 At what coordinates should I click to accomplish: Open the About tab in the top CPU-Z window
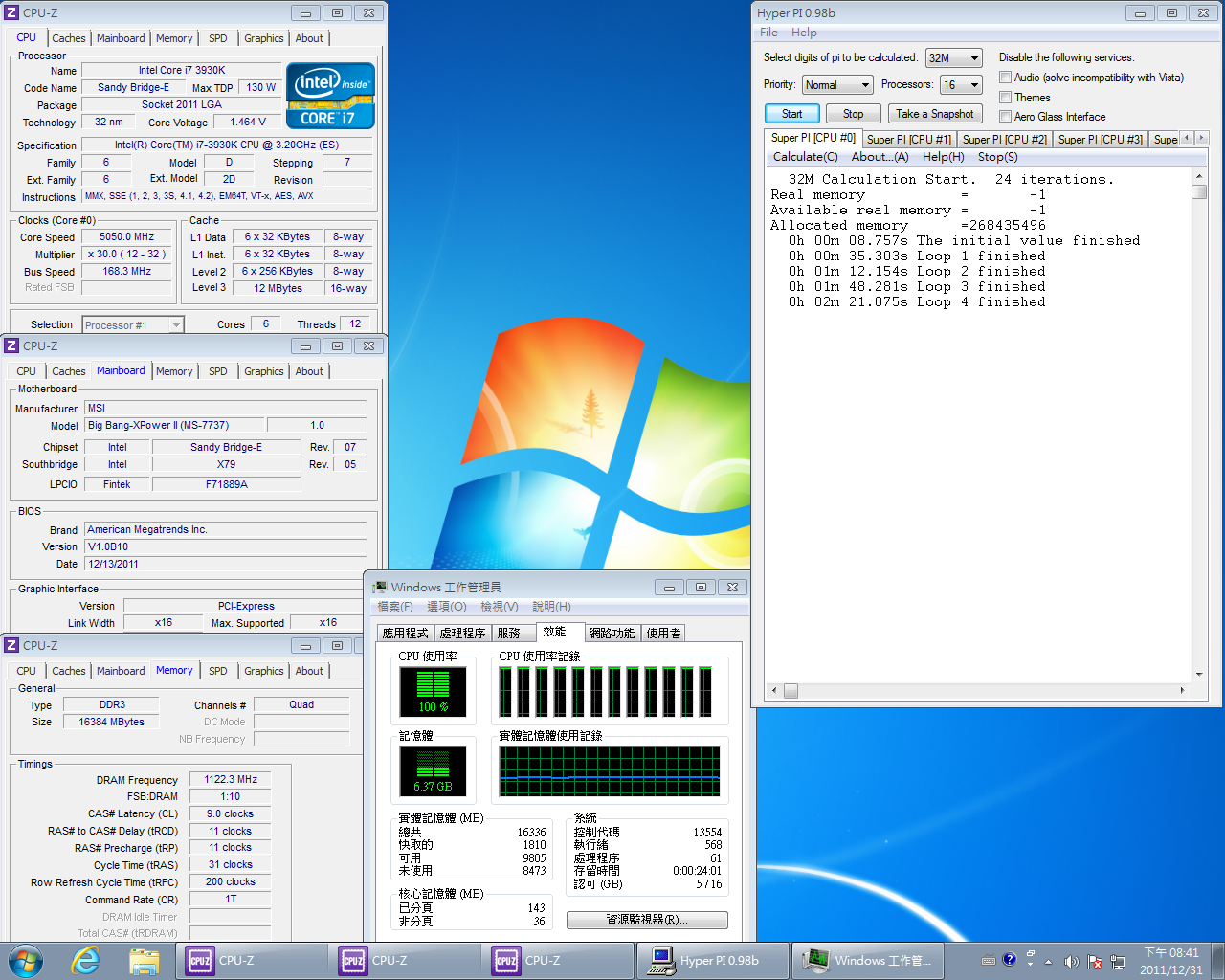coord(309,38)
